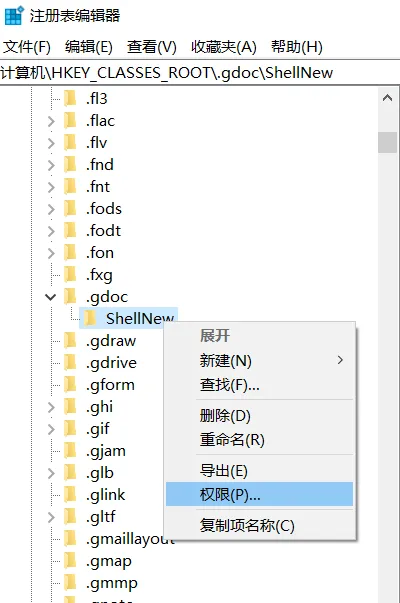400x603 pixels.
Task: Expand the .flv registry key
Action: [x=51, y=143]
